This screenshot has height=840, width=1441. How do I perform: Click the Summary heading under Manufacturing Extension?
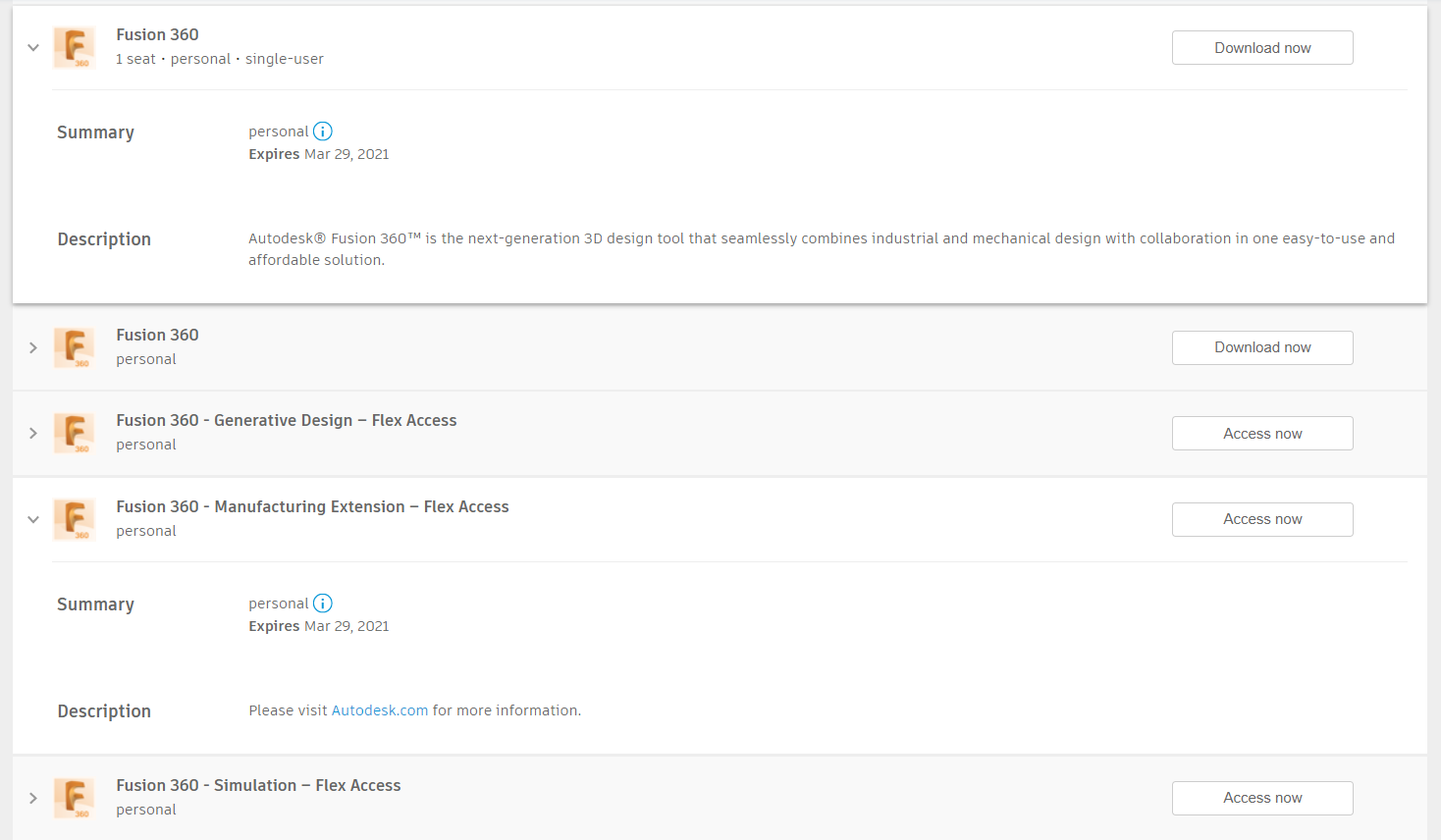click(95, 604)
